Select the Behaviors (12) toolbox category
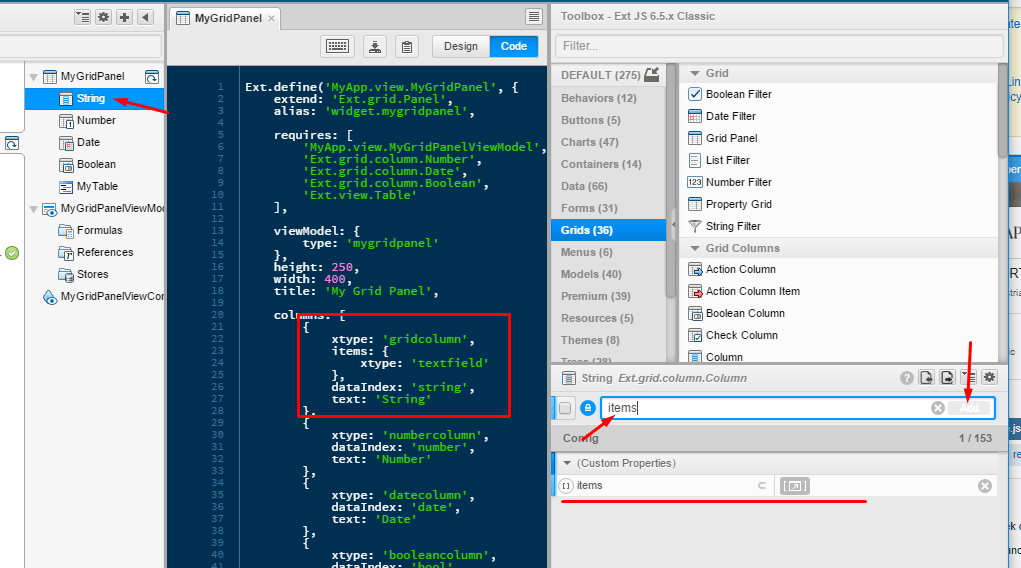Viewport: 1021px width, 568px height. 608,98
